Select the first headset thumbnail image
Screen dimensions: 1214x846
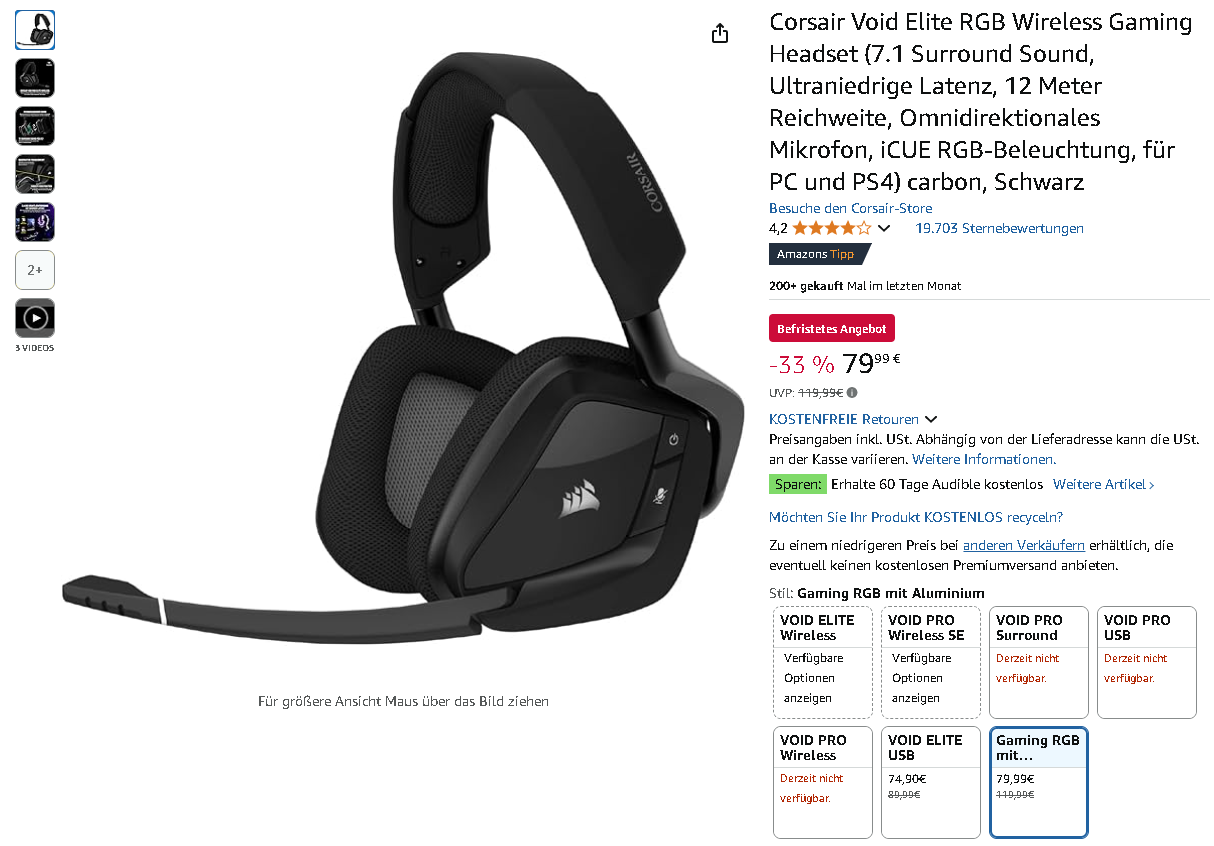[x=35, y=30]
